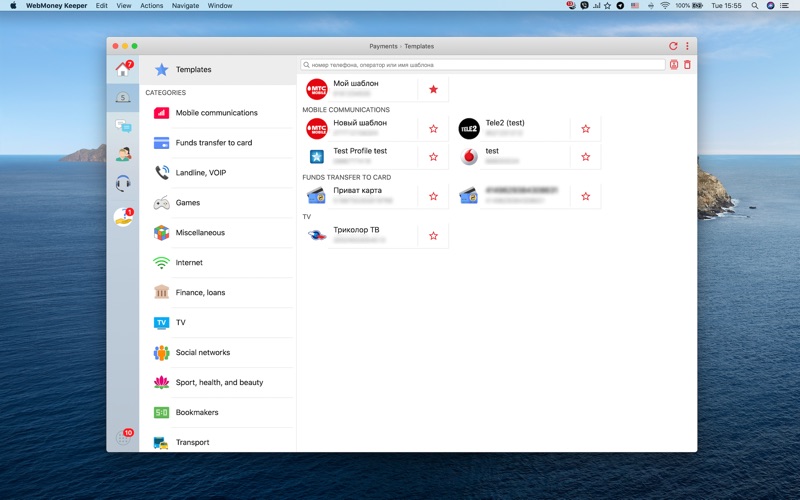Open the chat messages sidebar icon
The image size is (800, 500).
[123, 126]
